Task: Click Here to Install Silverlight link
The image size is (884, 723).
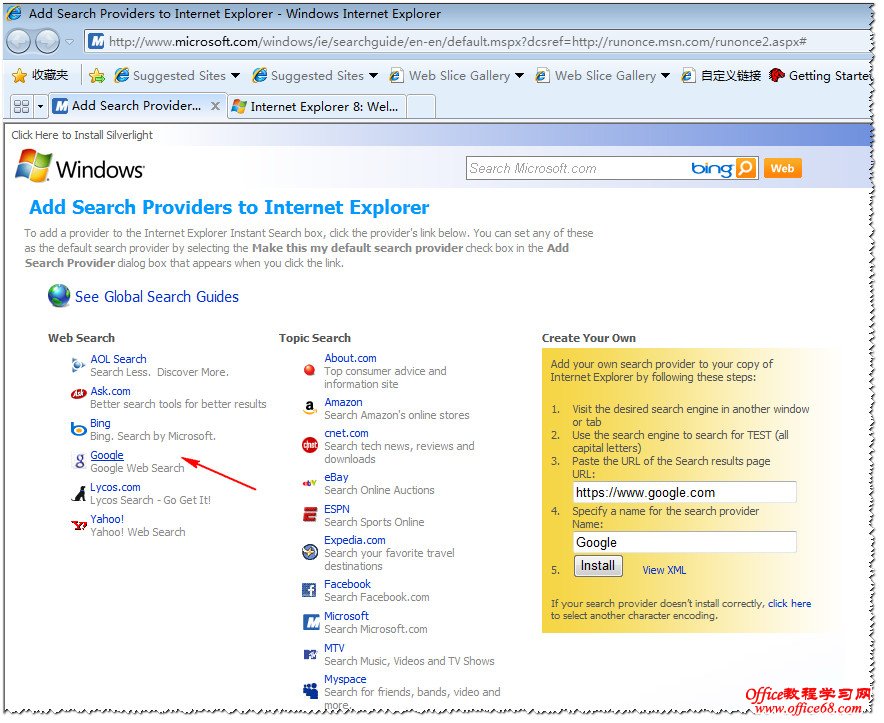Action: coord(82,135)
